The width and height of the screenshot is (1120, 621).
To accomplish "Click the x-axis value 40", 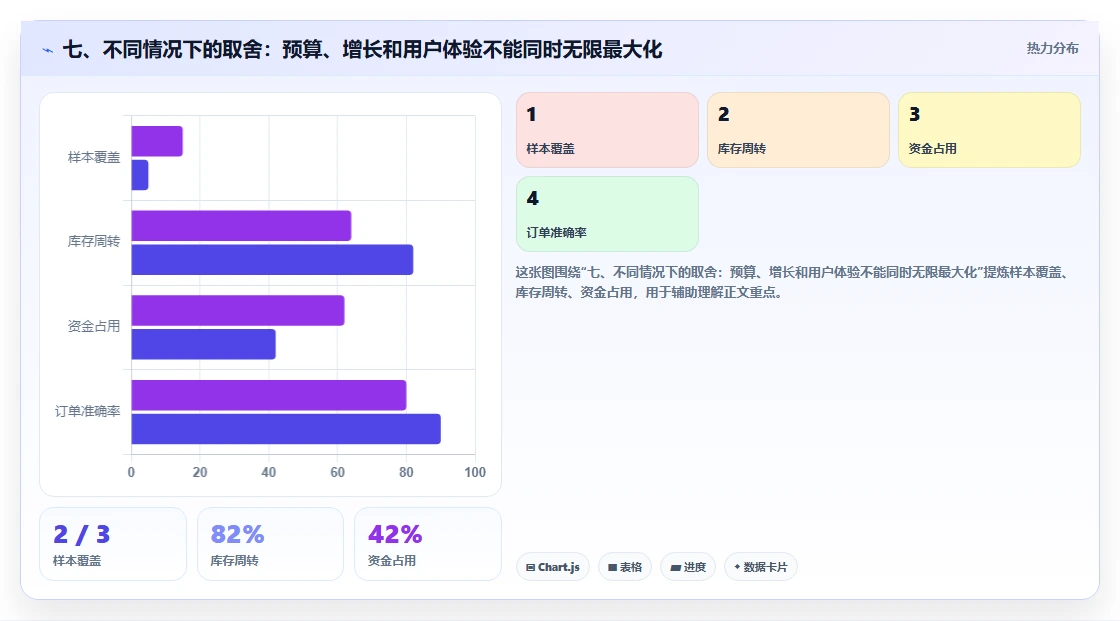I will click(x=269, y=472).
